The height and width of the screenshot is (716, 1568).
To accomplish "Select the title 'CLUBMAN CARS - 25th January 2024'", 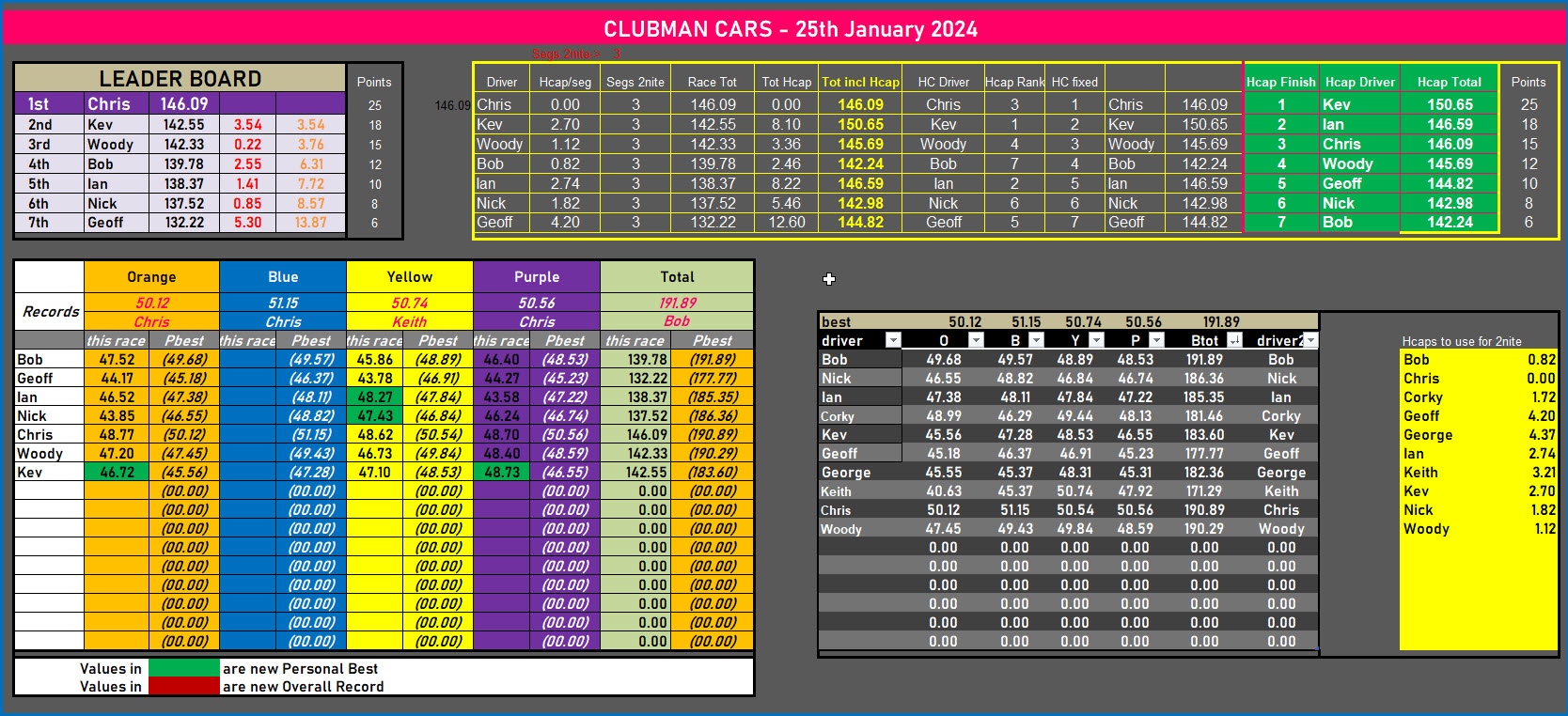I will pyautogui.click(x=790, y=29).
